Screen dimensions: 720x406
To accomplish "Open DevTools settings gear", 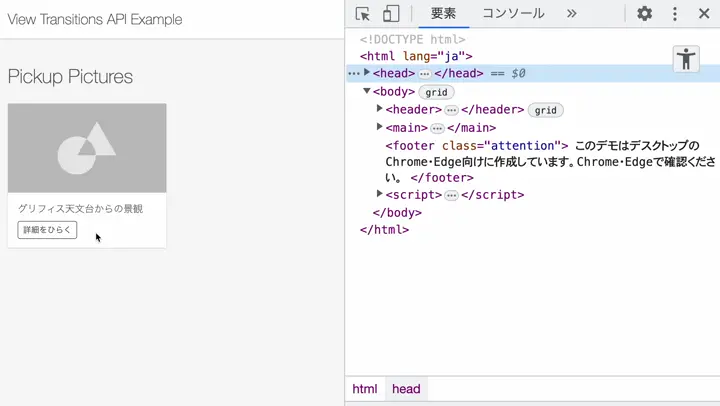I will [x=645, y=14].
